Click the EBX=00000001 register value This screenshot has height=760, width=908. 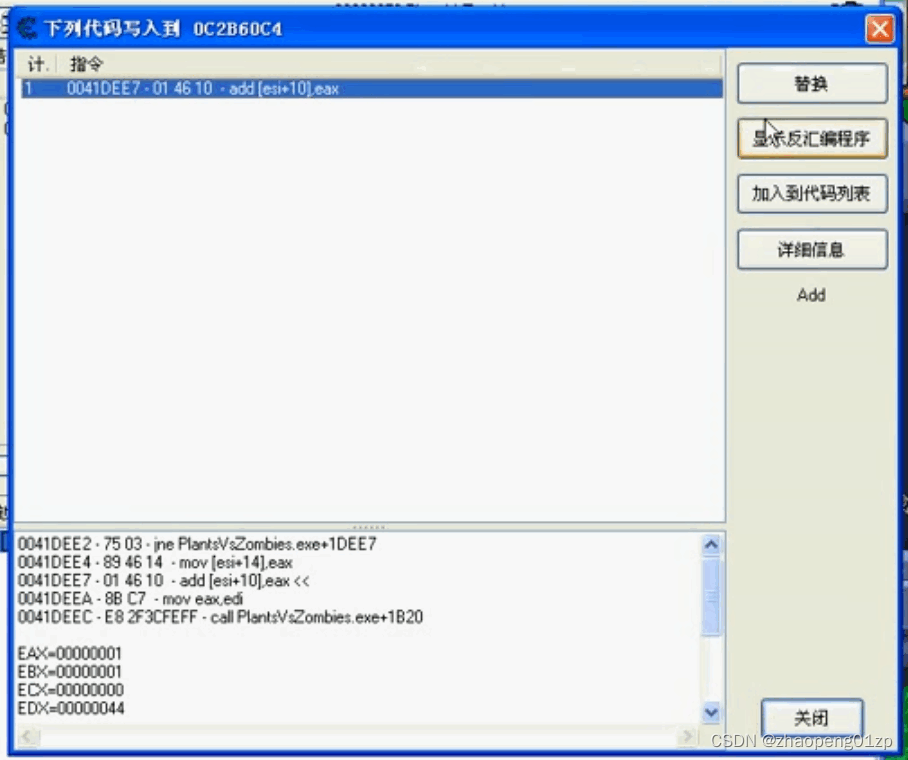tap(69, 672)
